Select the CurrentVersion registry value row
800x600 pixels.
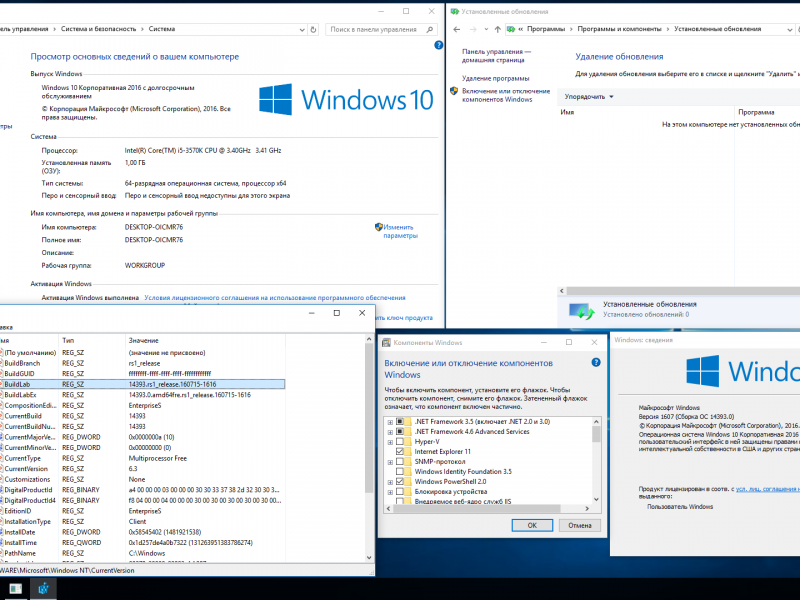142,469
